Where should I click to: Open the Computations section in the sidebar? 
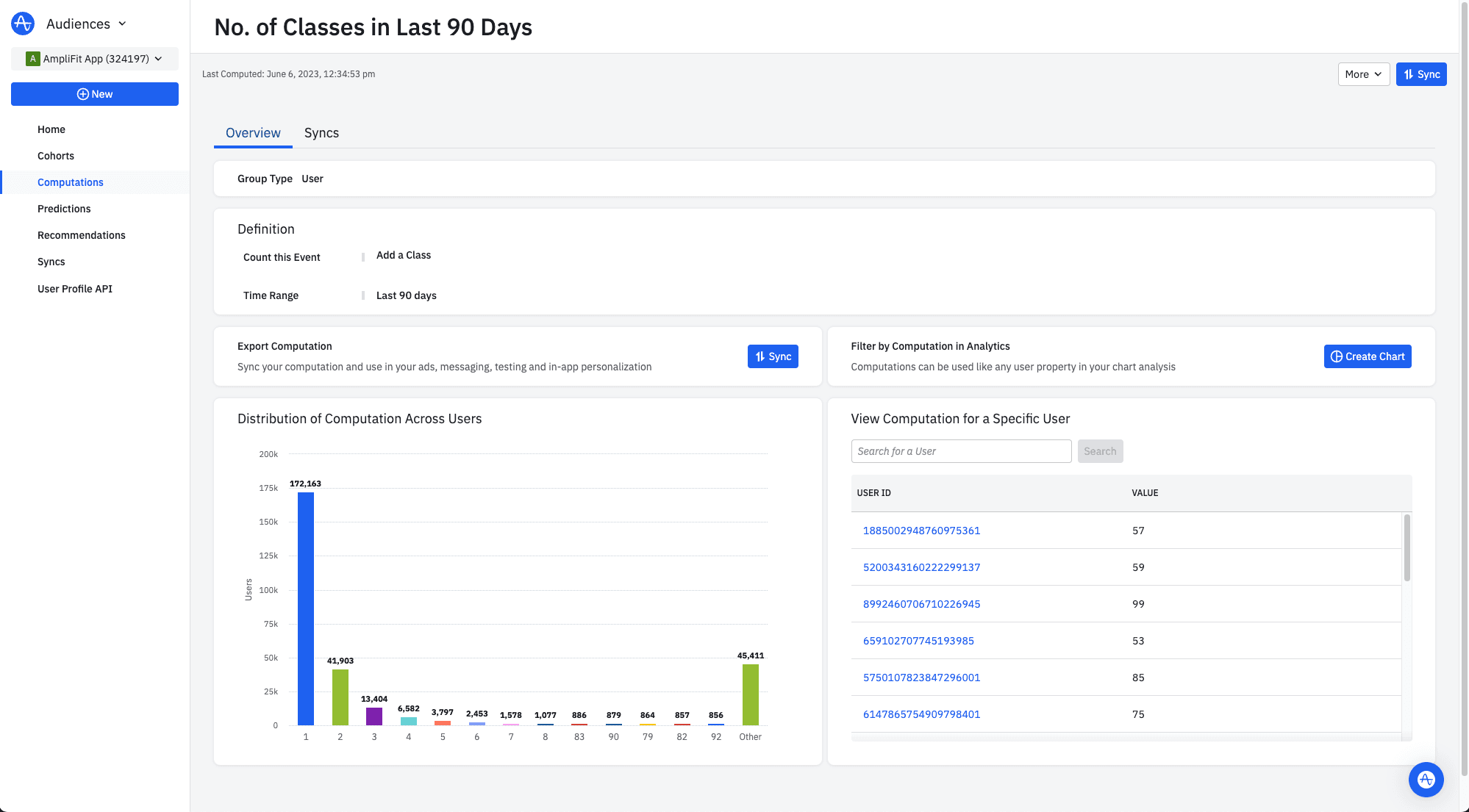70,182
